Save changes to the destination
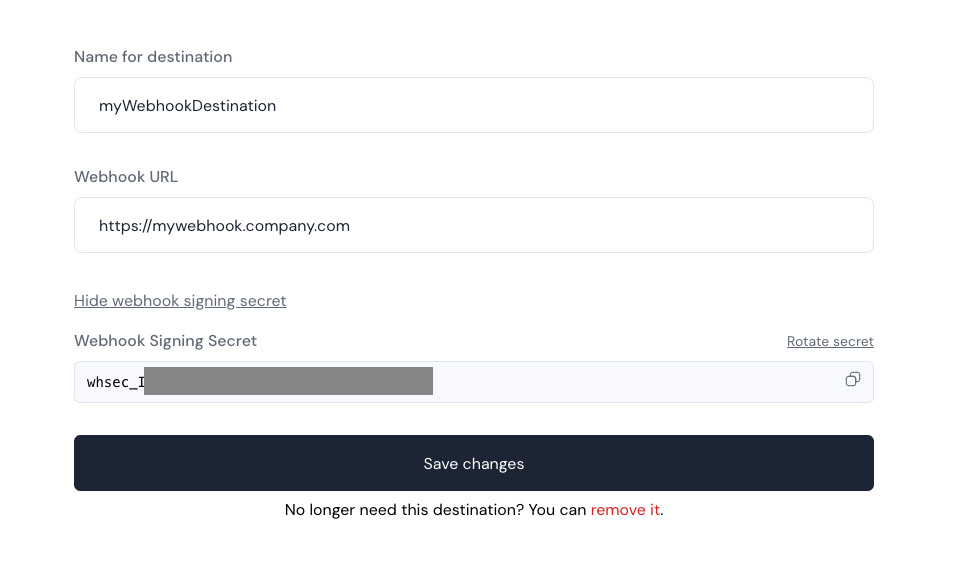 [x=474, y=463]
